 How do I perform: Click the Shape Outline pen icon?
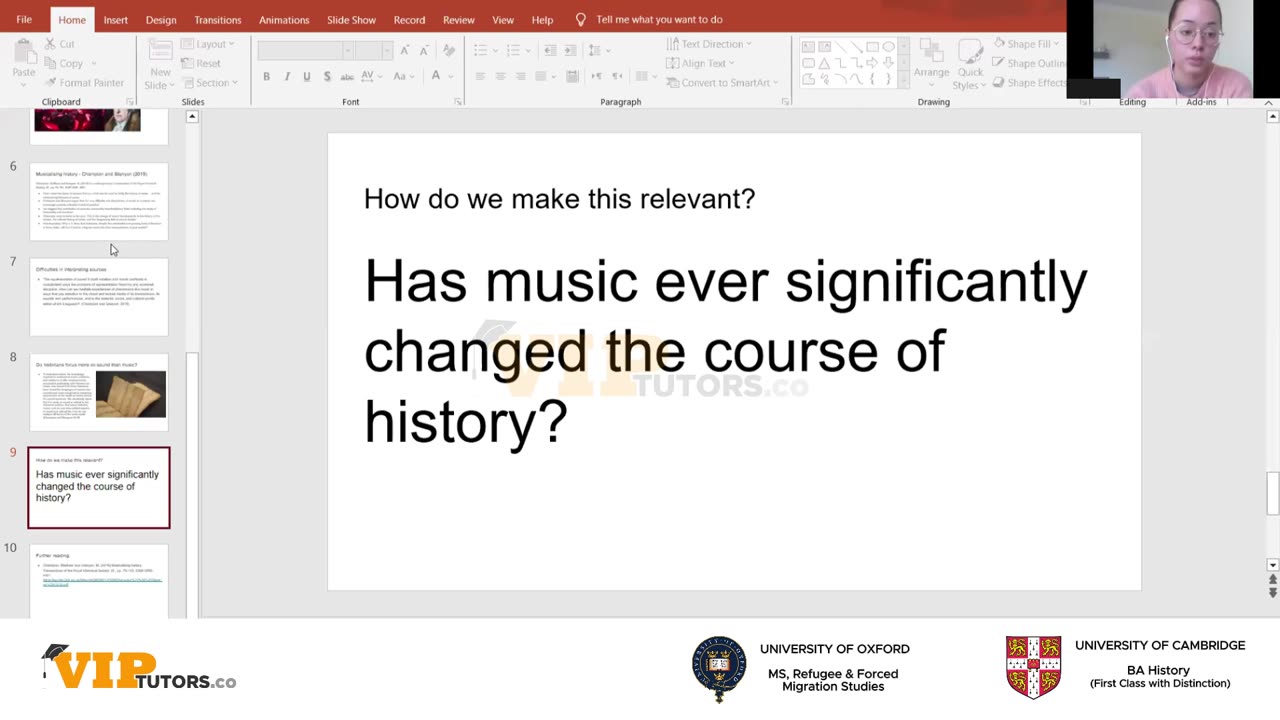pyautogui.click(x=1000, y=63)
